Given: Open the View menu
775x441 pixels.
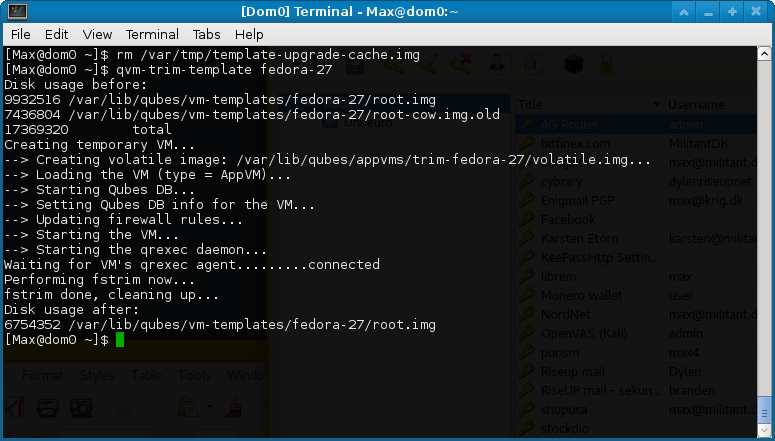Looking at the screenshot, I should [97, 35].
